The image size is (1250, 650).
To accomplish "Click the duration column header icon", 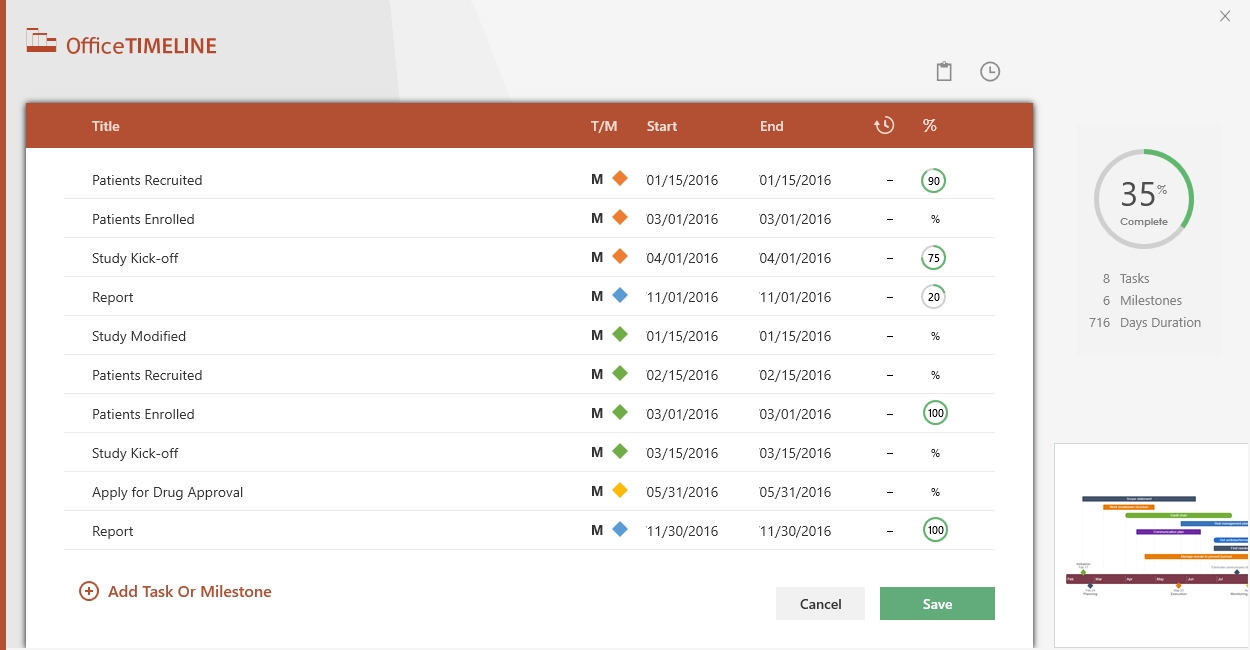I will tap(884, 126).
